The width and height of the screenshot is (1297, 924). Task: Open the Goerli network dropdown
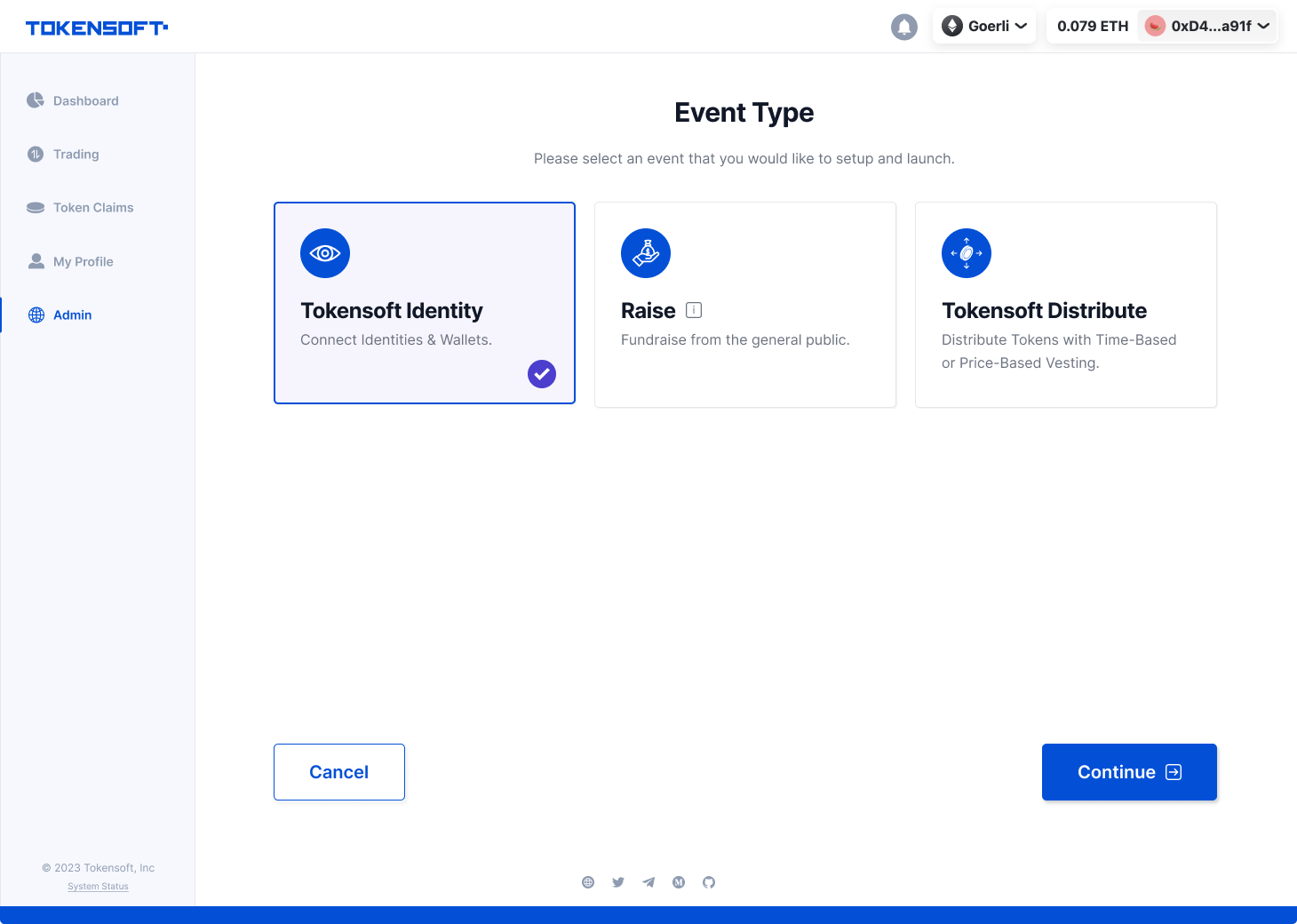pyautogui.click(x=984, y=26)
